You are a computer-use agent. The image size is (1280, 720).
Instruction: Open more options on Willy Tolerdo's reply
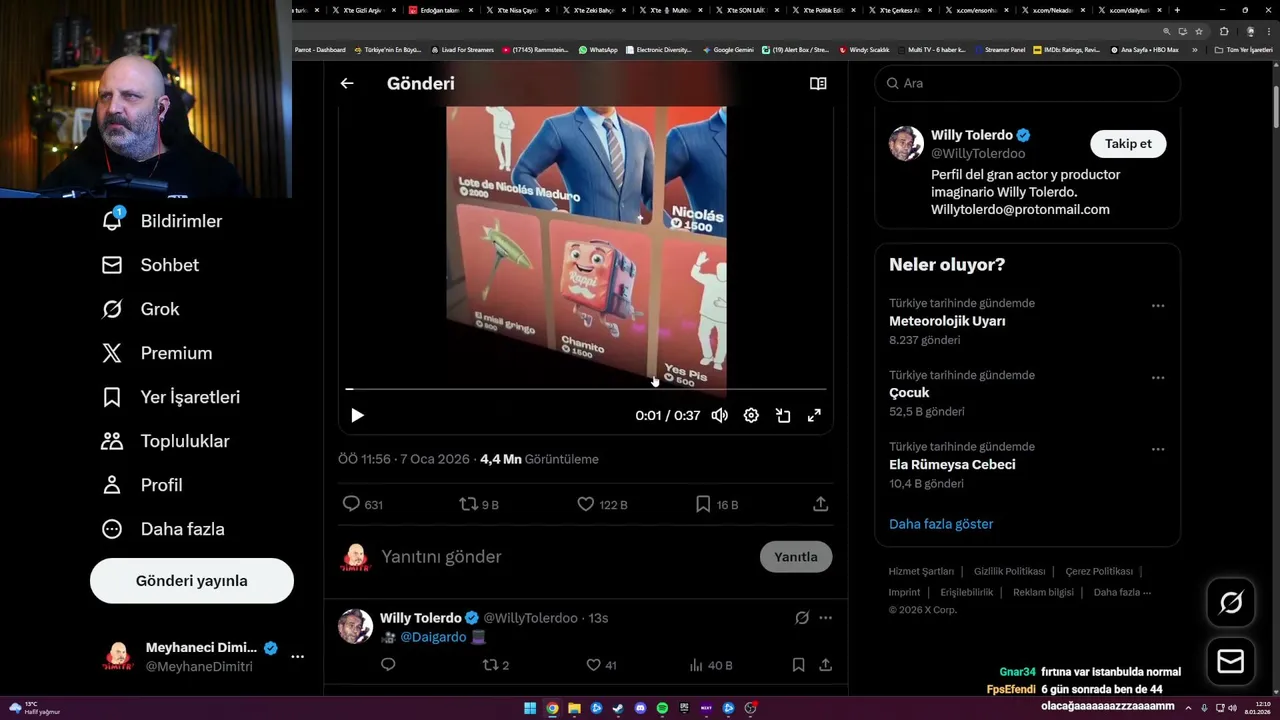[x=826, y=618]
